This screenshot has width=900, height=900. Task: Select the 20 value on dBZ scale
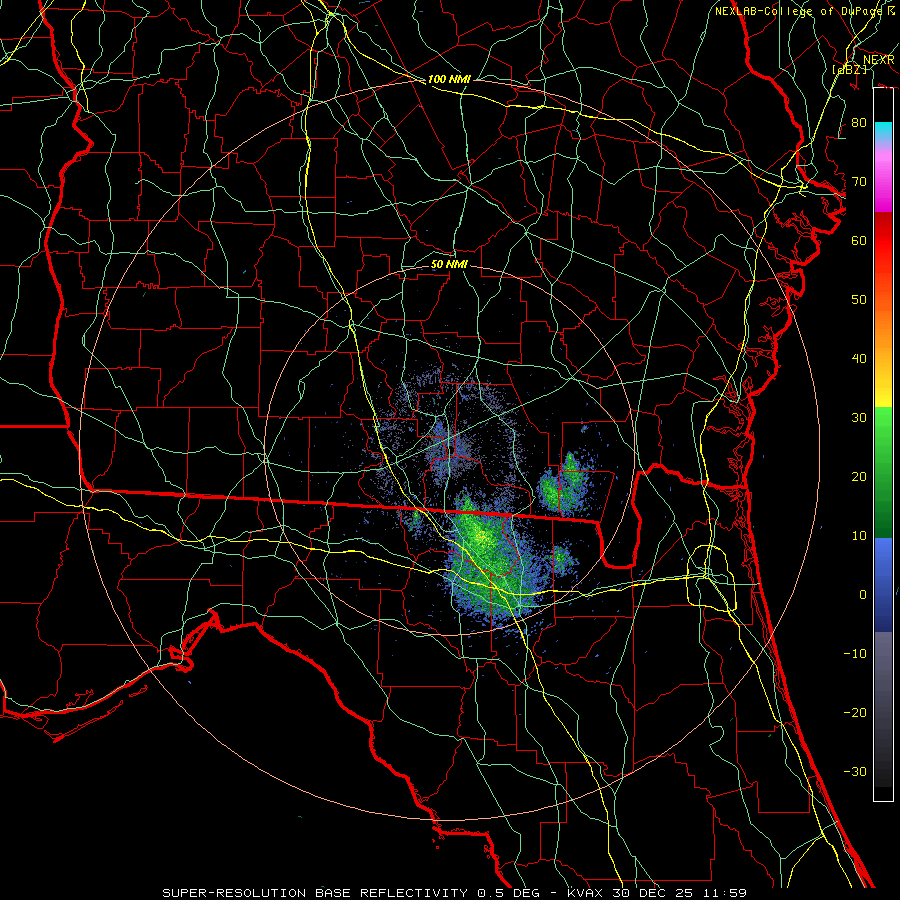click(x=859, y=476)
